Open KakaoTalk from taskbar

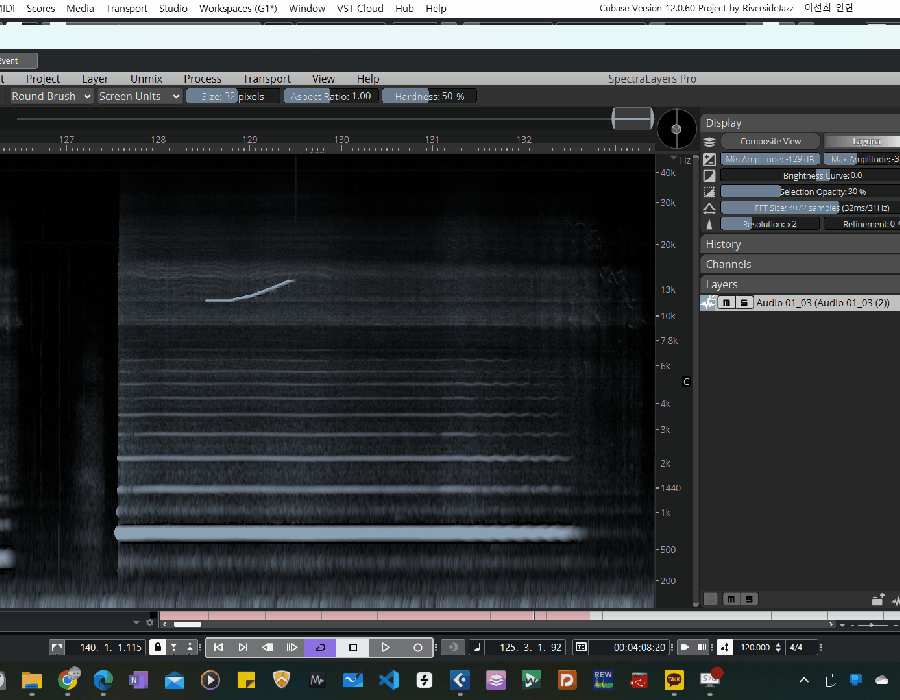coord(674,680)
